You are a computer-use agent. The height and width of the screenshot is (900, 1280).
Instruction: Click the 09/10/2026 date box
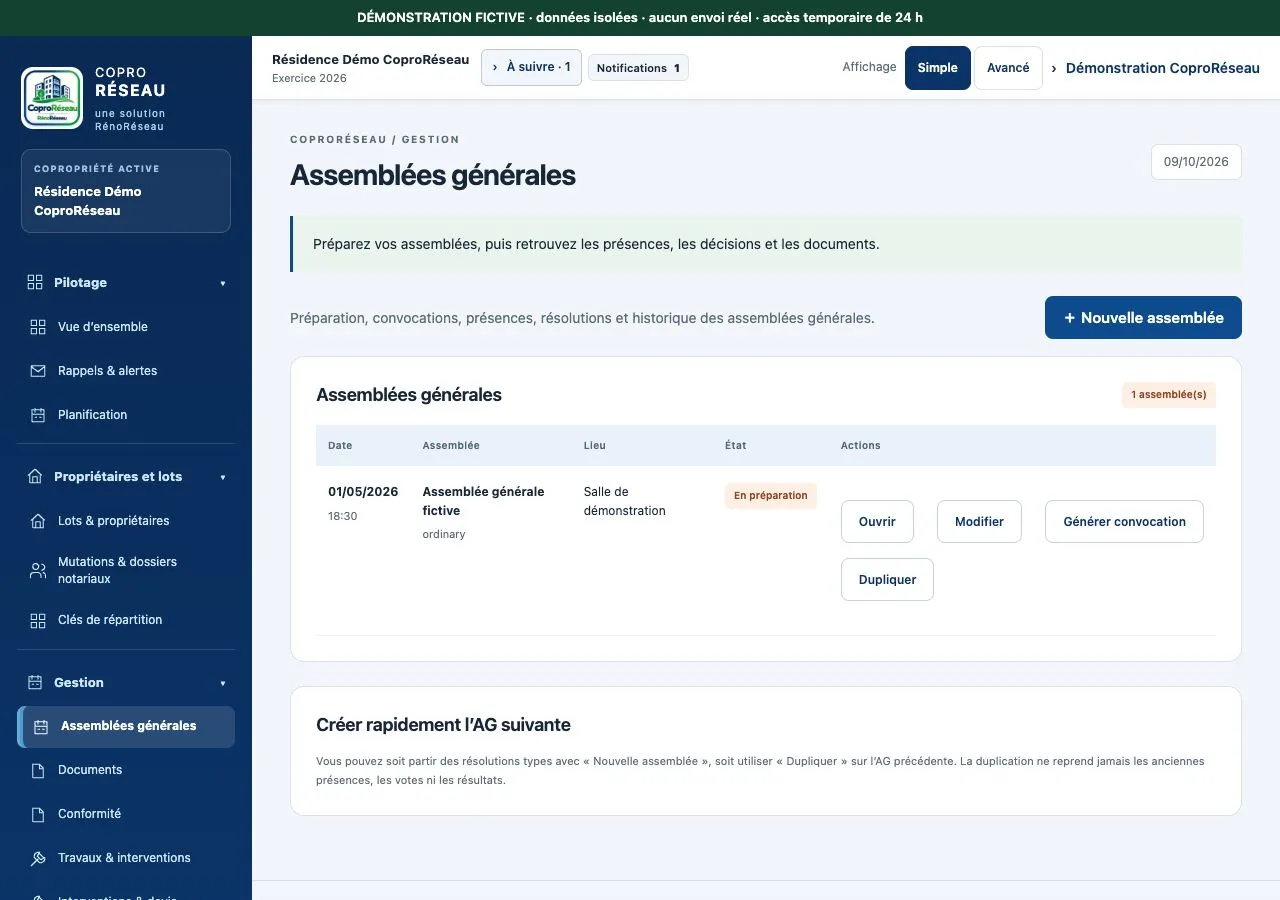pyautogui.click(x=1196, y=162)
